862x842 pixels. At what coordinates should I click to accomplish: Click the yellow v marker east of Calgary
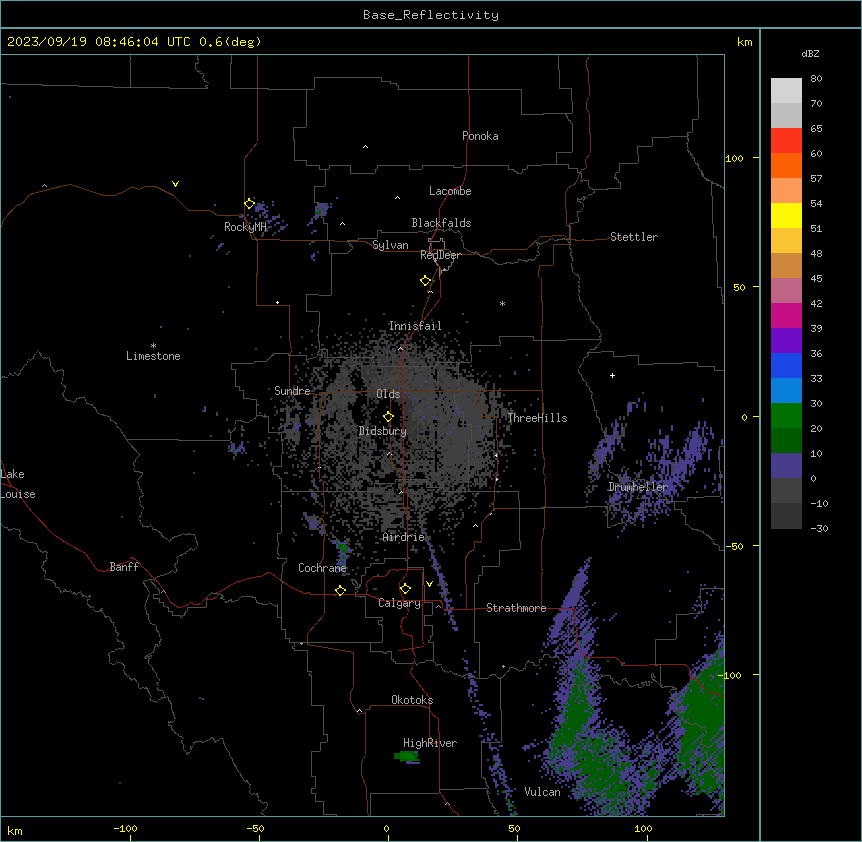tap(429, 584)
